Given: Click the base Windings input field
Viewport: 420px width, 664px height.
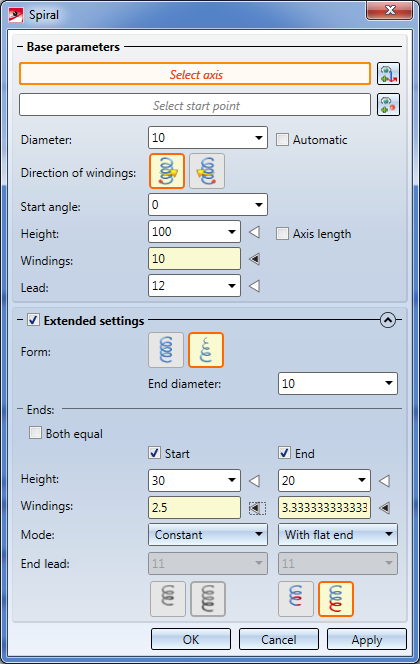Looking at the screenshot, I should click(x=194, y=259).
